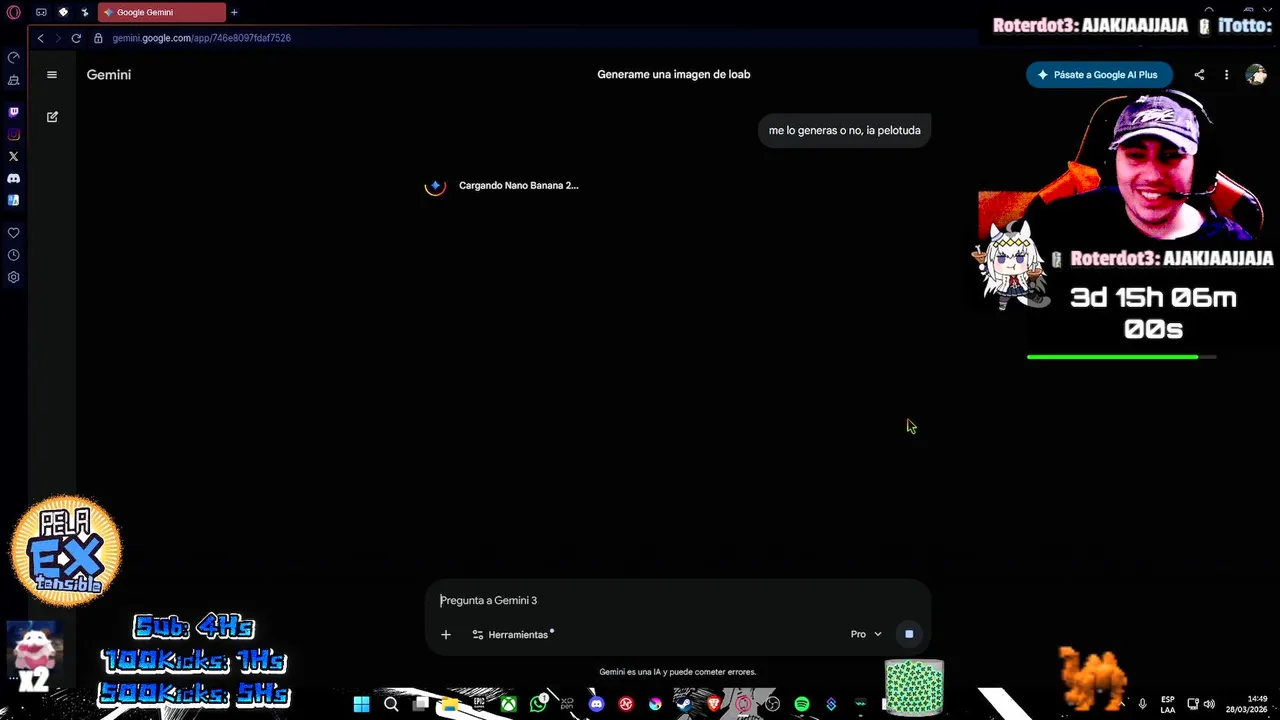Open Task View on the taskbar
1280x720 pixels.
[x=421, y=704]
